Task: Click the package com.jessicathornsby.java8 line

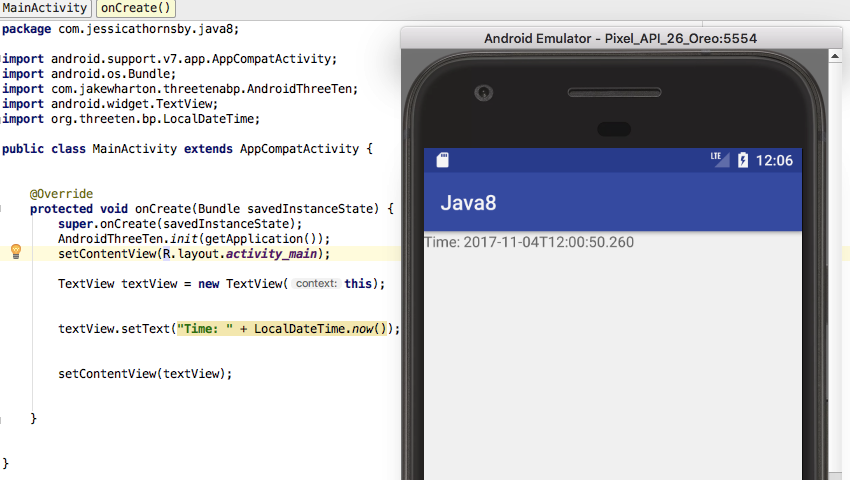Action: (120, 29)
